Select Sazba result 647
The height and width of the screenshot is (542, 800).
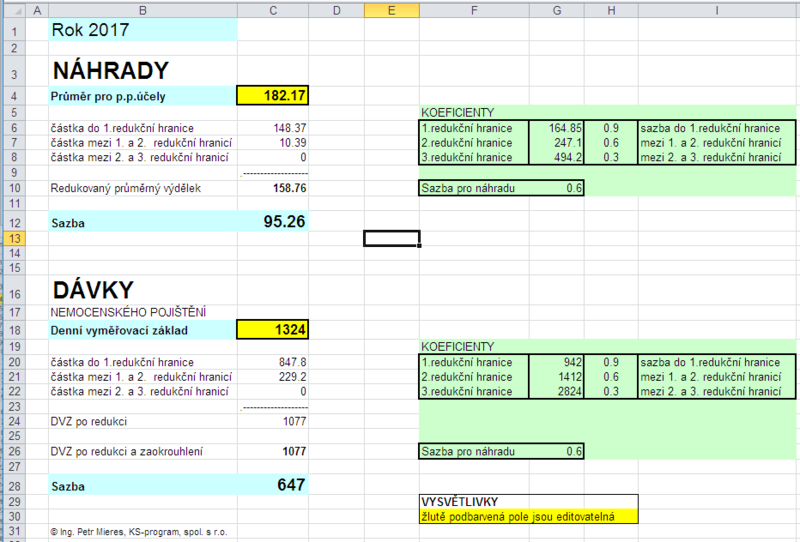coord(273,485)
